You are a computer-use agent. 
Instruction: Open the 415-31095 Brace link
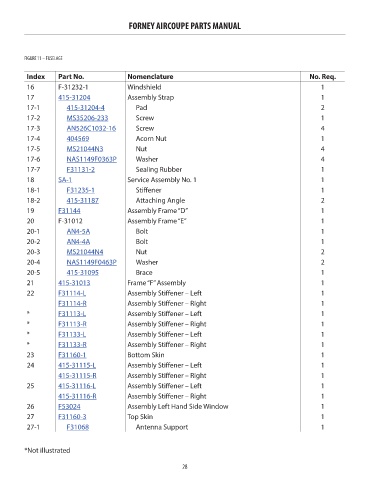click(x=82, y=273)
